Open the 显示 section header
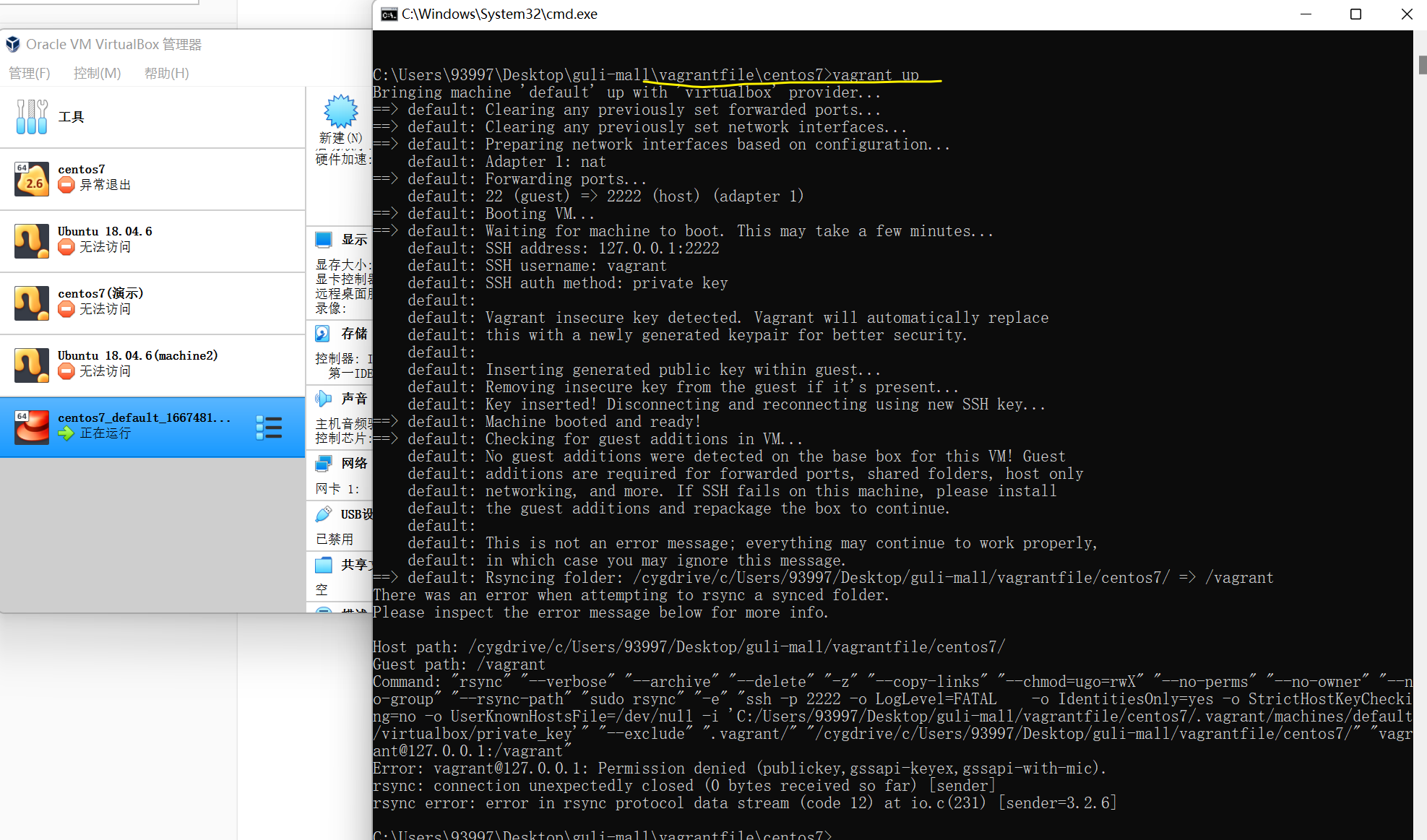 tap(354, 240)
